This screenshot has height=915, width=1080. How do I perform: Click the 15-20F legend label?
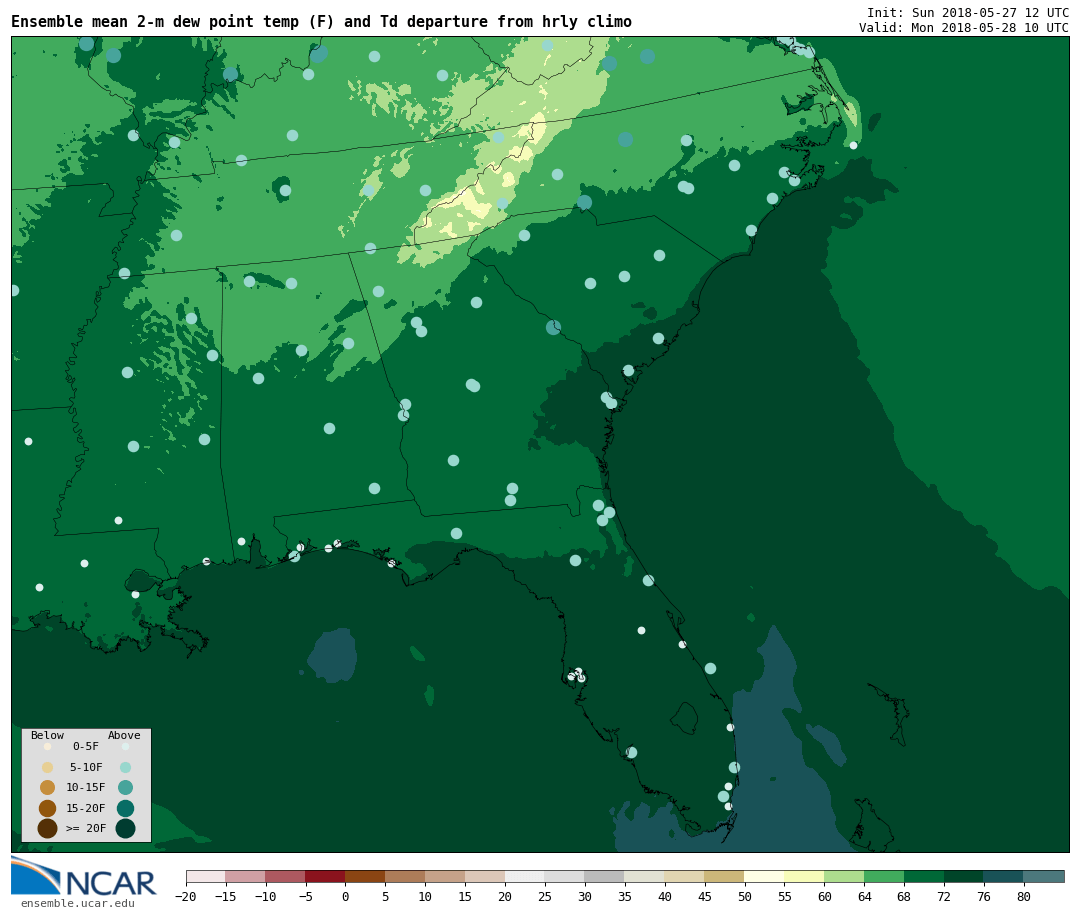tap(86, 808)
